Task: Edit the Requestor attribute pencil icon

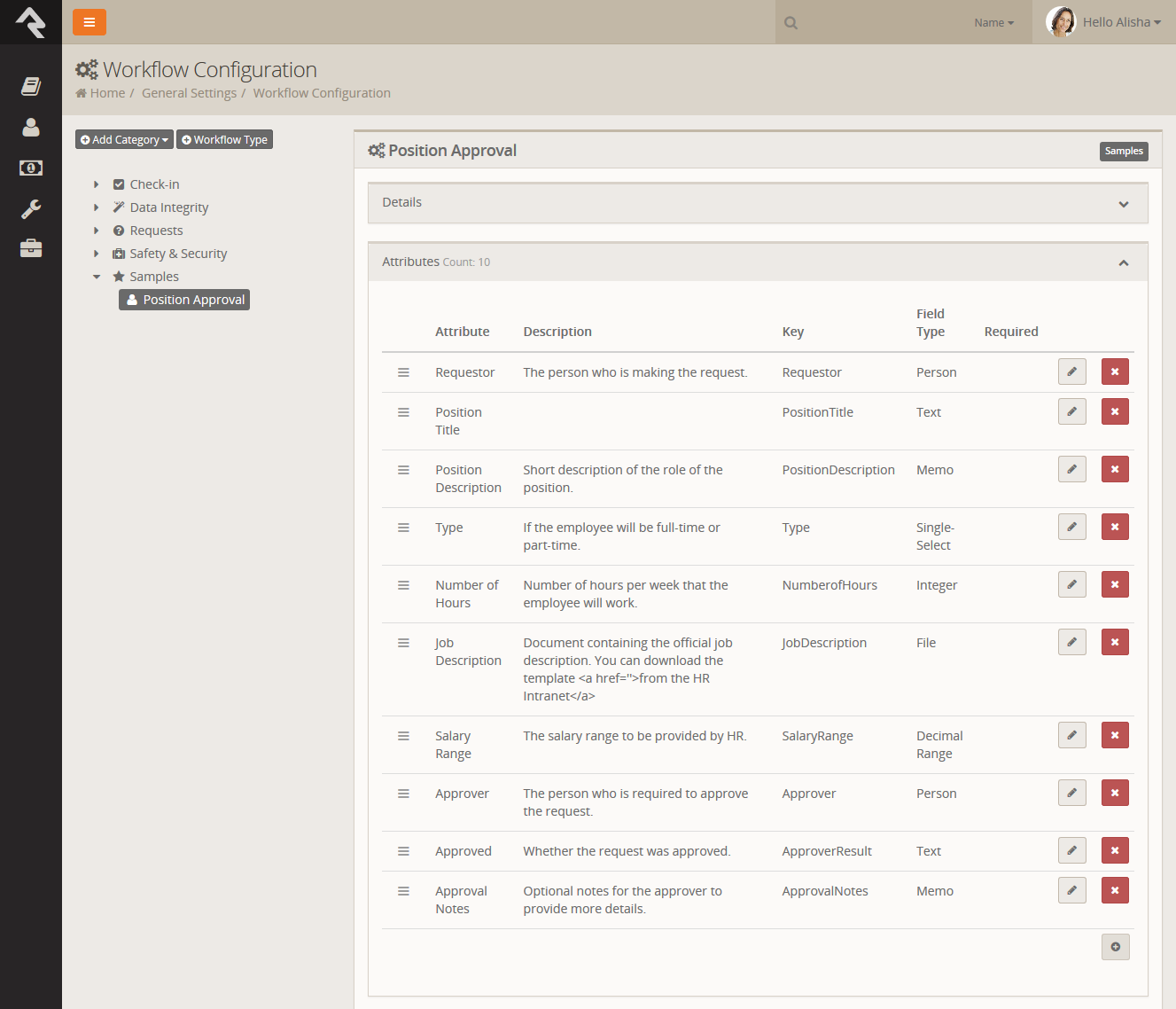Action: pyautogui.click(x=1072, y=372)
